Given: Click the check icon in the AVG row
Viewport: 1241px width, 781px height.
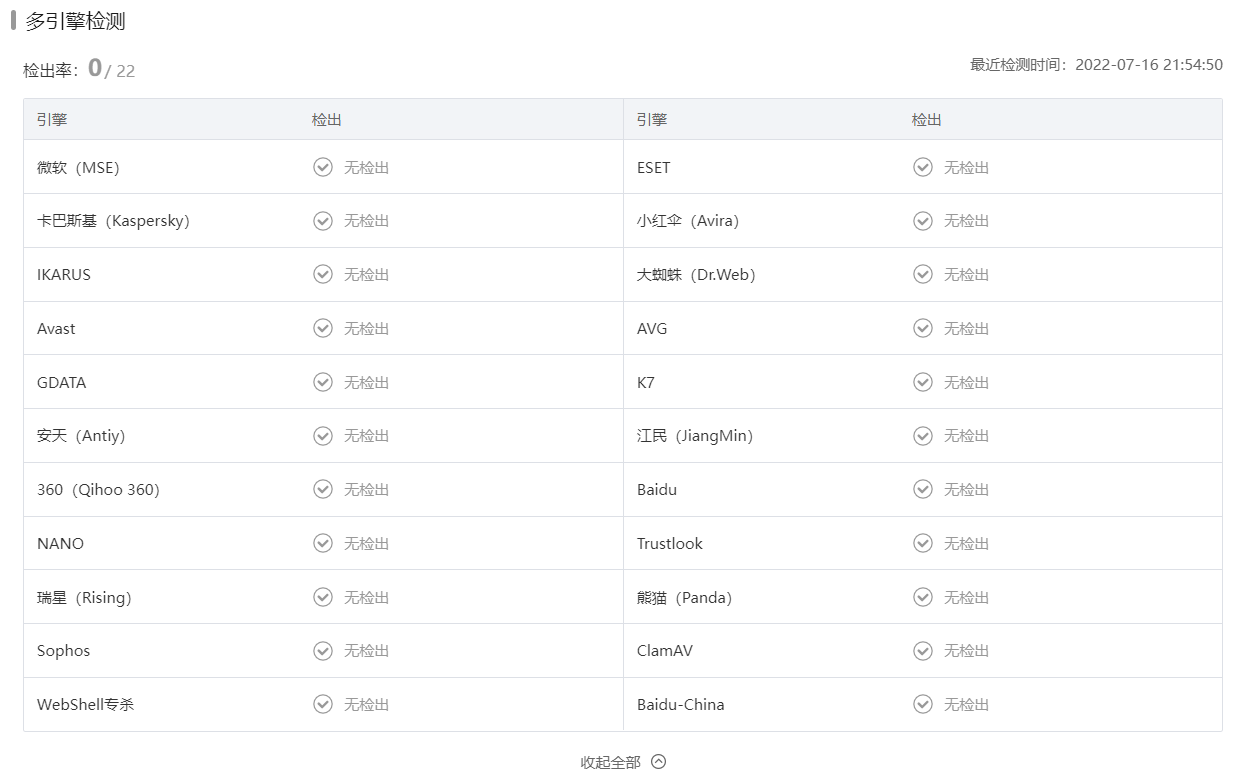Looking at the screenshot, I should pos(923,328).
